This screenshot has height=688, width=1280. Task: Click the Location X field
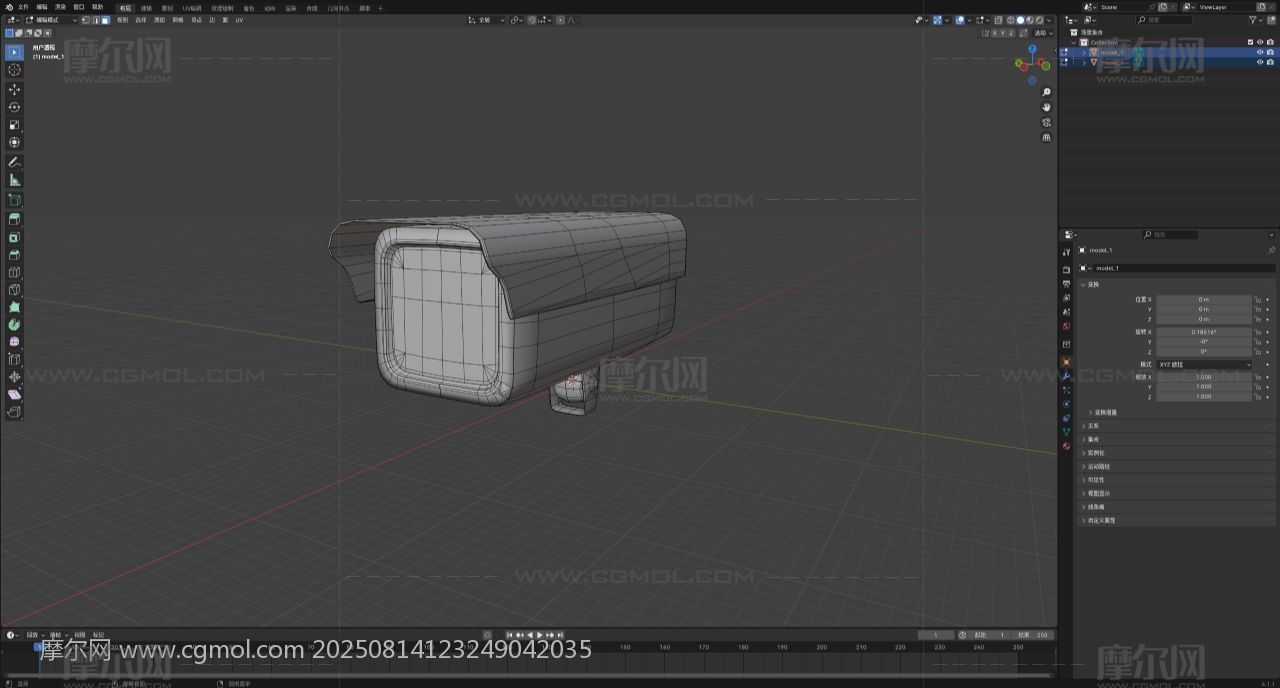[x=1204, y=299]
